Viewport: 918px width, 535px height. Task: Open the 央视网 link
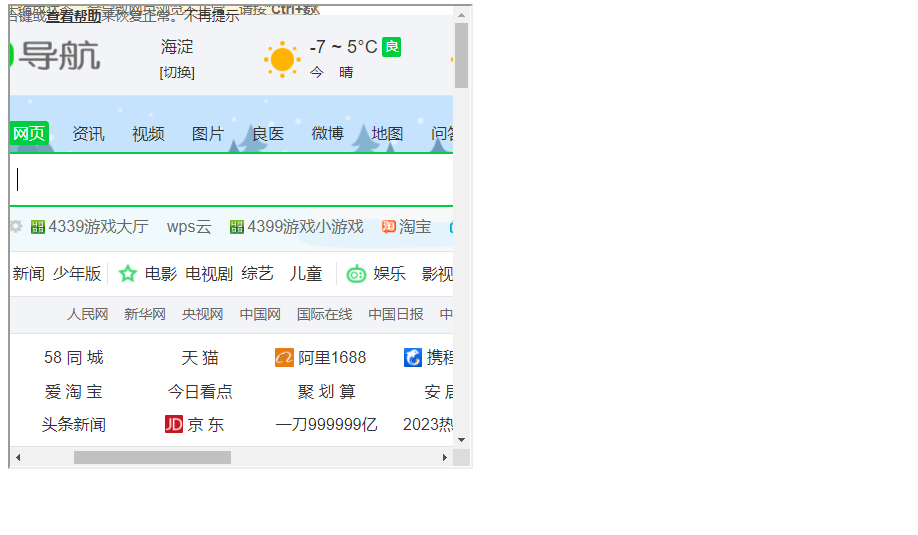coord(203,314)
